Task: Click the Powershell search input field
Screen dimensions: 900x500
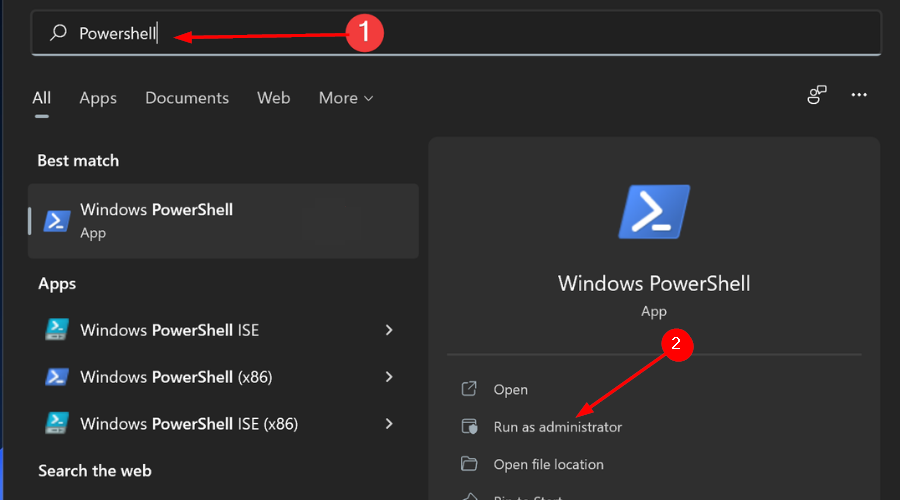Action: 456,33
